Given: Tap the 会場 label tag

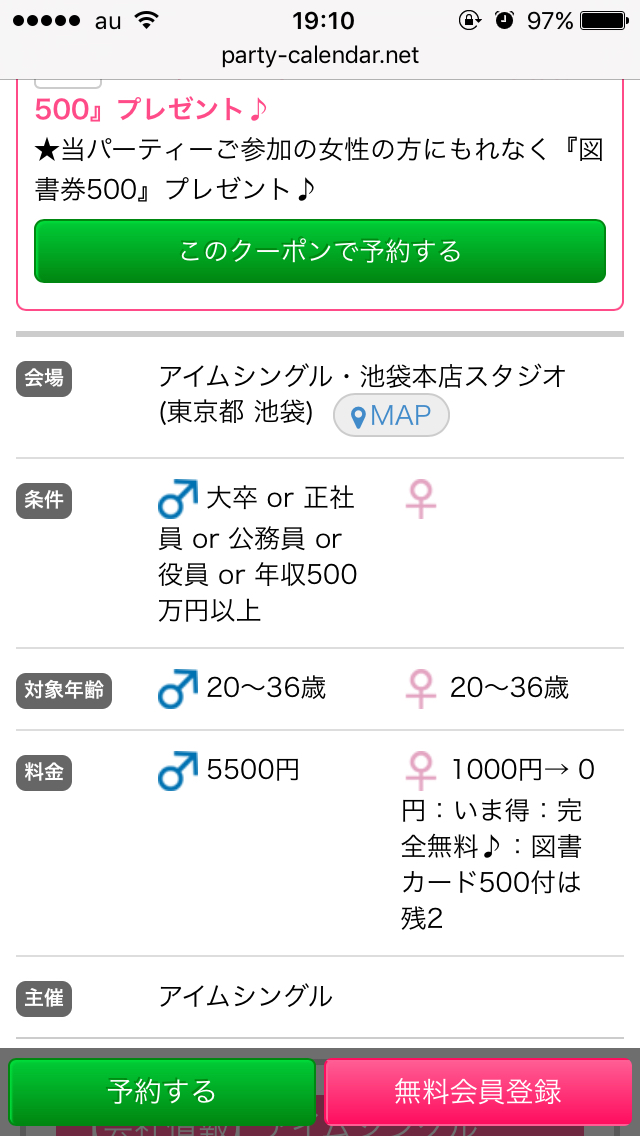Looking at the screenshot, I should pos(44,379).
